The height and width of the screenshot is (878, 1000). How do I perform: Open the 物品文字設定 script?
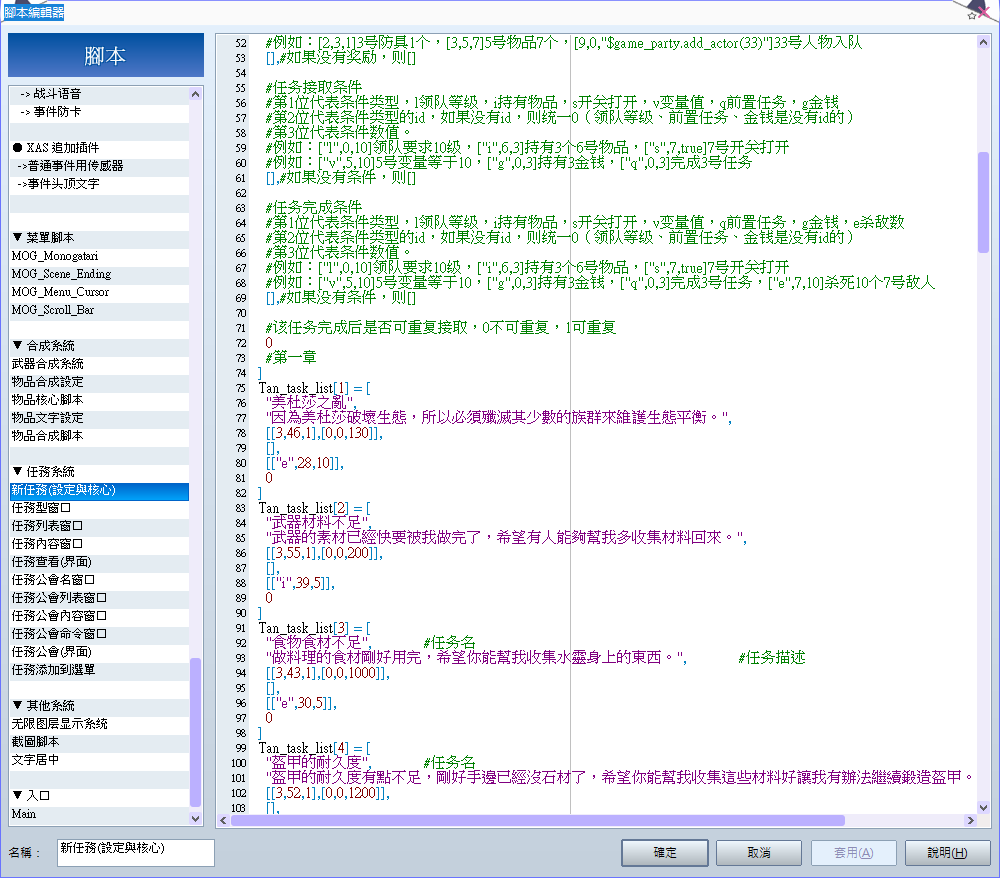(x=99, y=418)
